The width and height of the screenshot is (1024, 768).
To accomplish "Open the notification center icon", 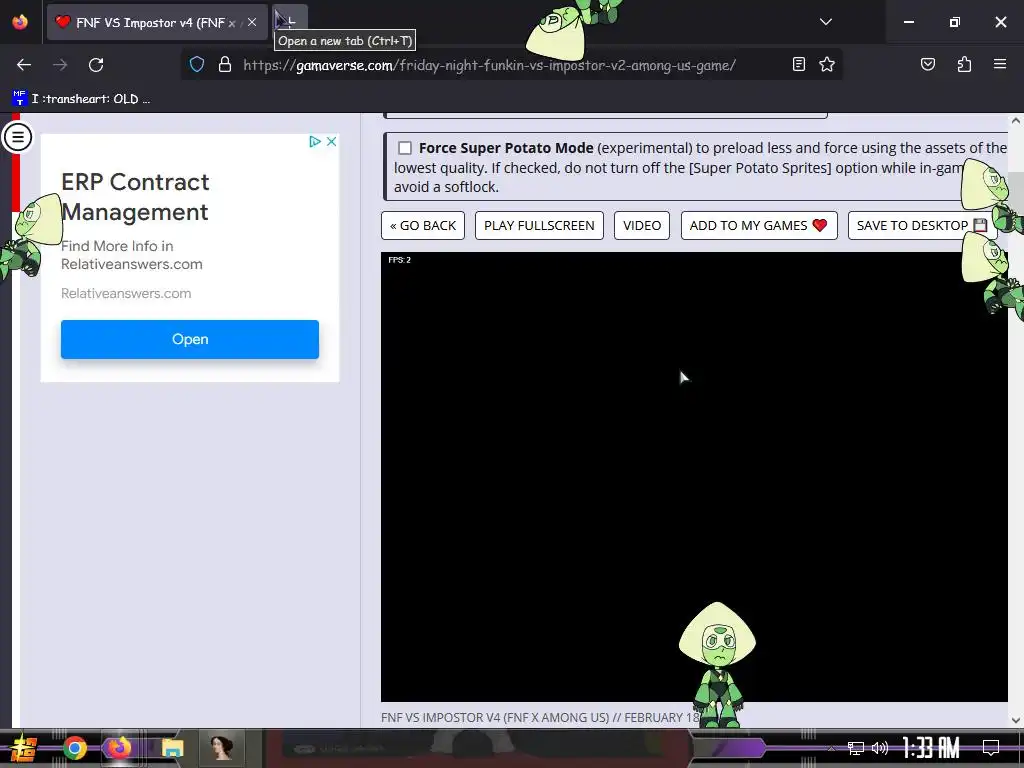I will (x=991, y=747).
